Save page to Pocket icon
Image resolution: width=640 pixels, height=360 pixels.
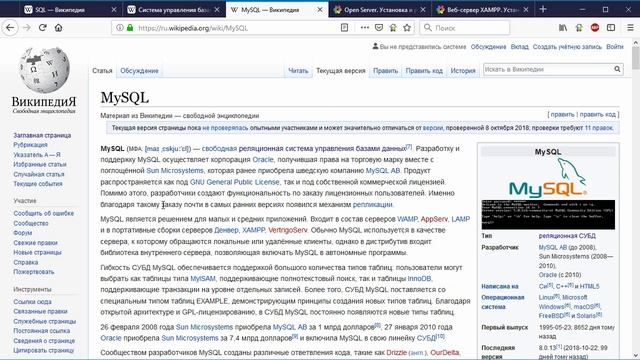379,28
